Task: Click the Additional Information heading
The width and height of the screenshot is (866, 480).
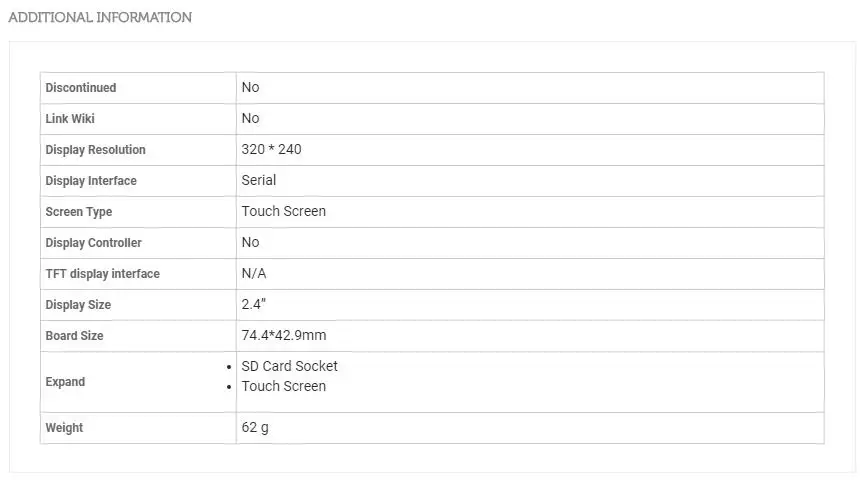Action: point(100,17)
